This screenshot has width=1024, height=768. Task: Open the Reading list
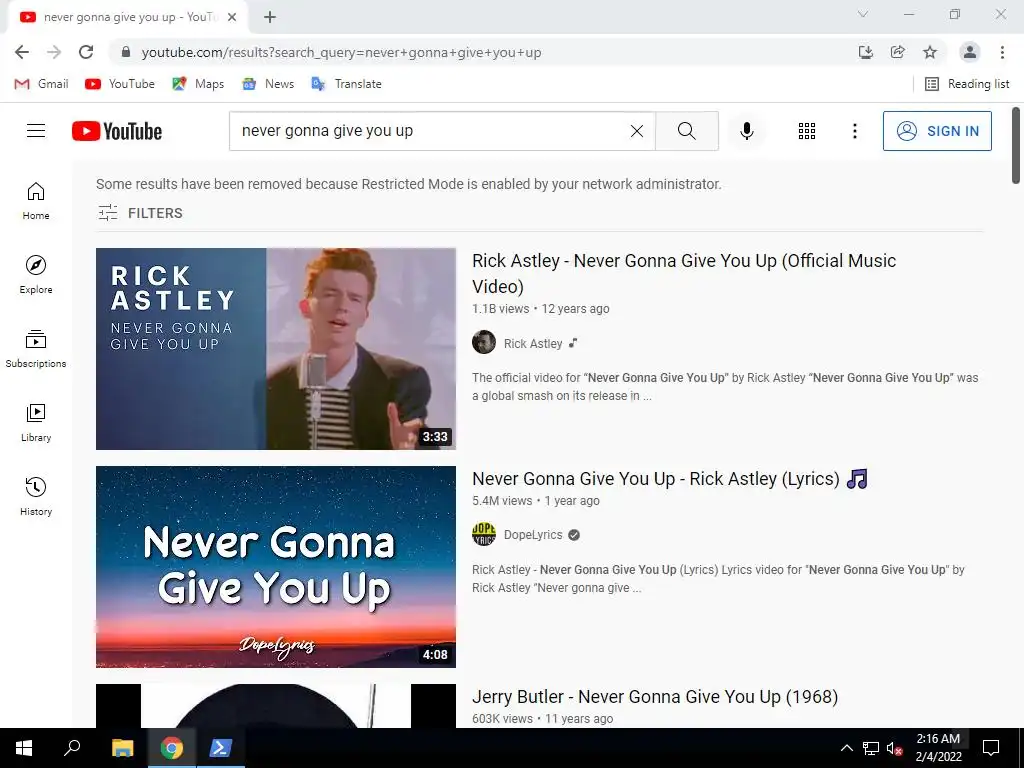[x=967, y=84]
